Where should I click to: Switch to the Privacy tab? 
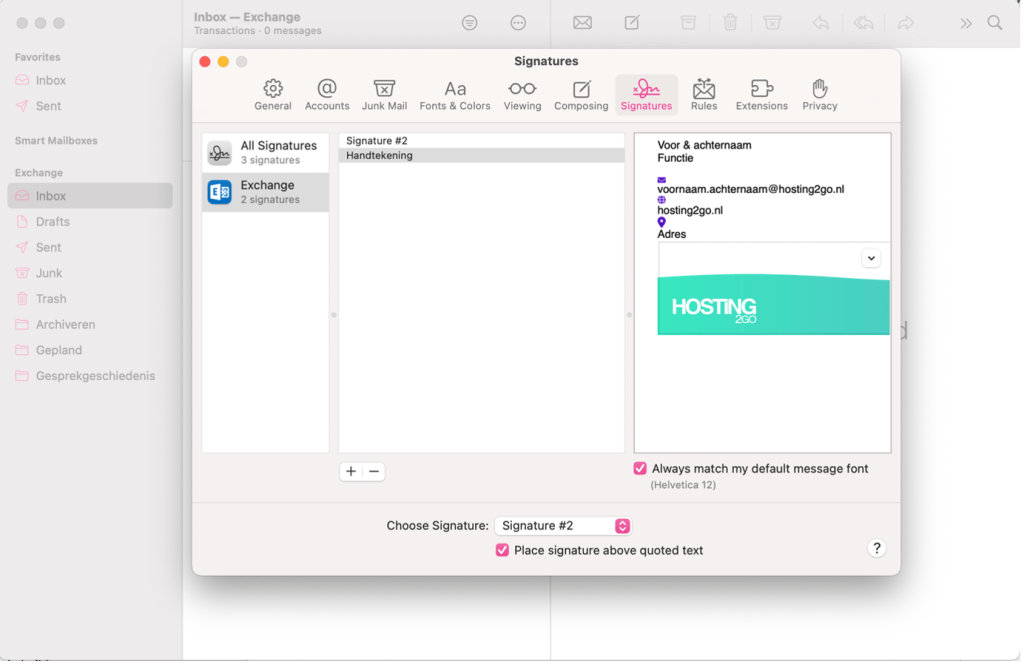pyautogui.click(x=820, y=95)
